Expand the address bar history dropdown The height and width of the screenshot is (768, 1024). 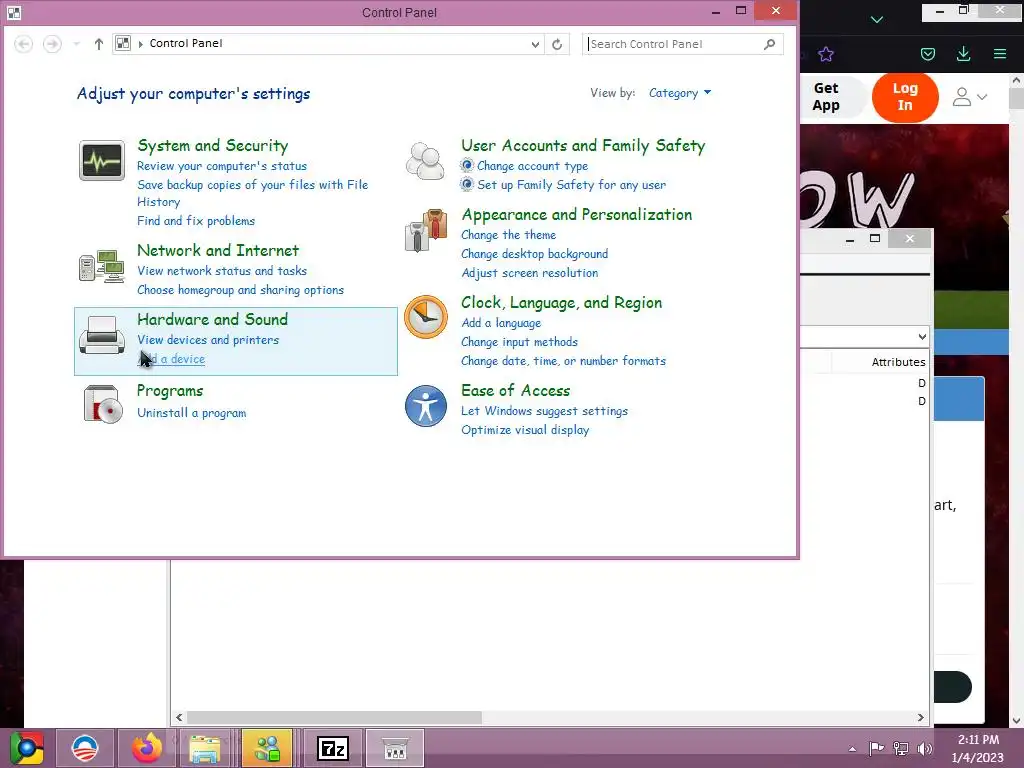[x=536, y=44]
